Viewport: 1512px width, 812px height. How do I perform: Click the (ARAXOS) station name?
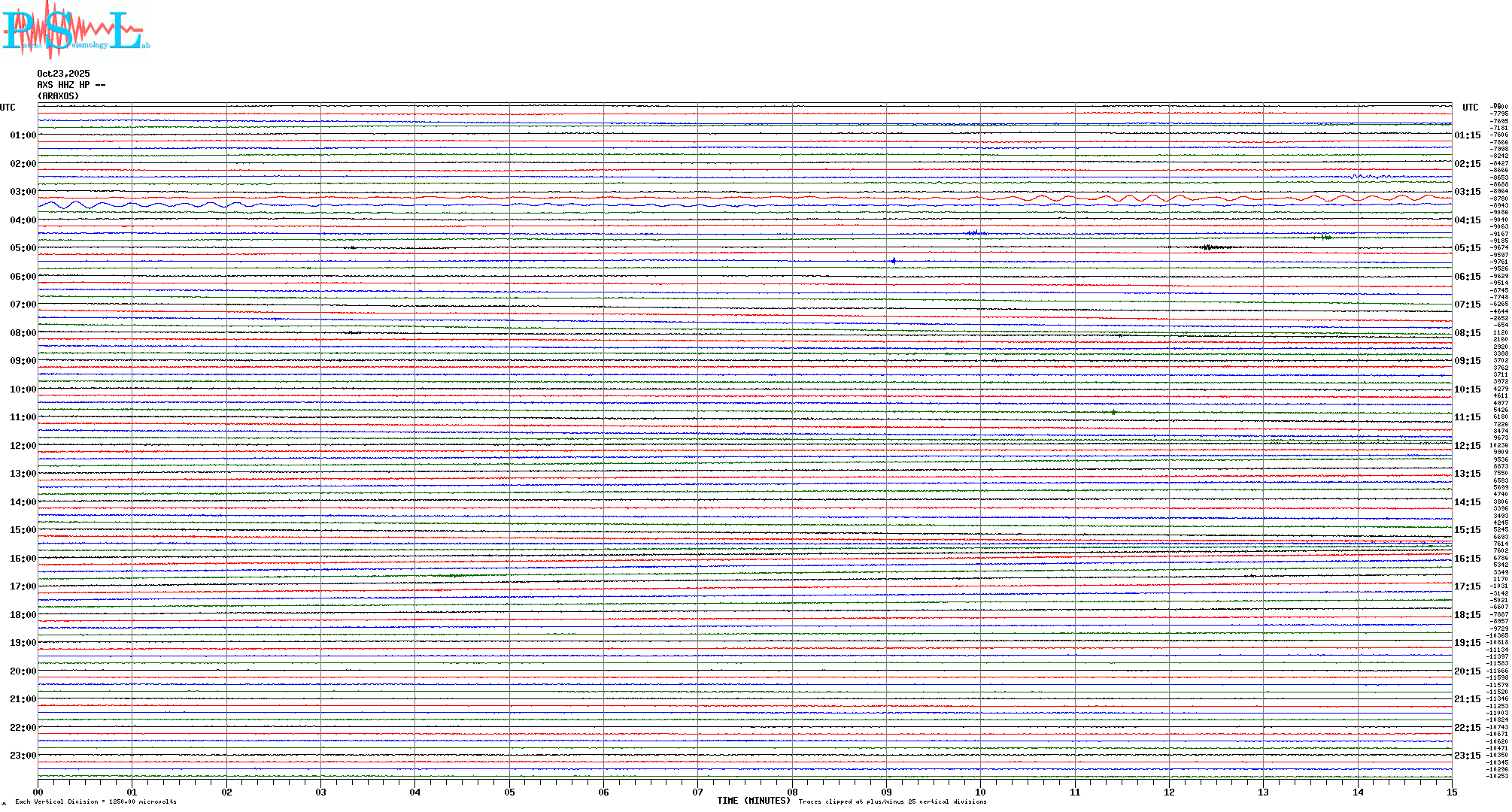pyautogui.click(x=58, y=96)
